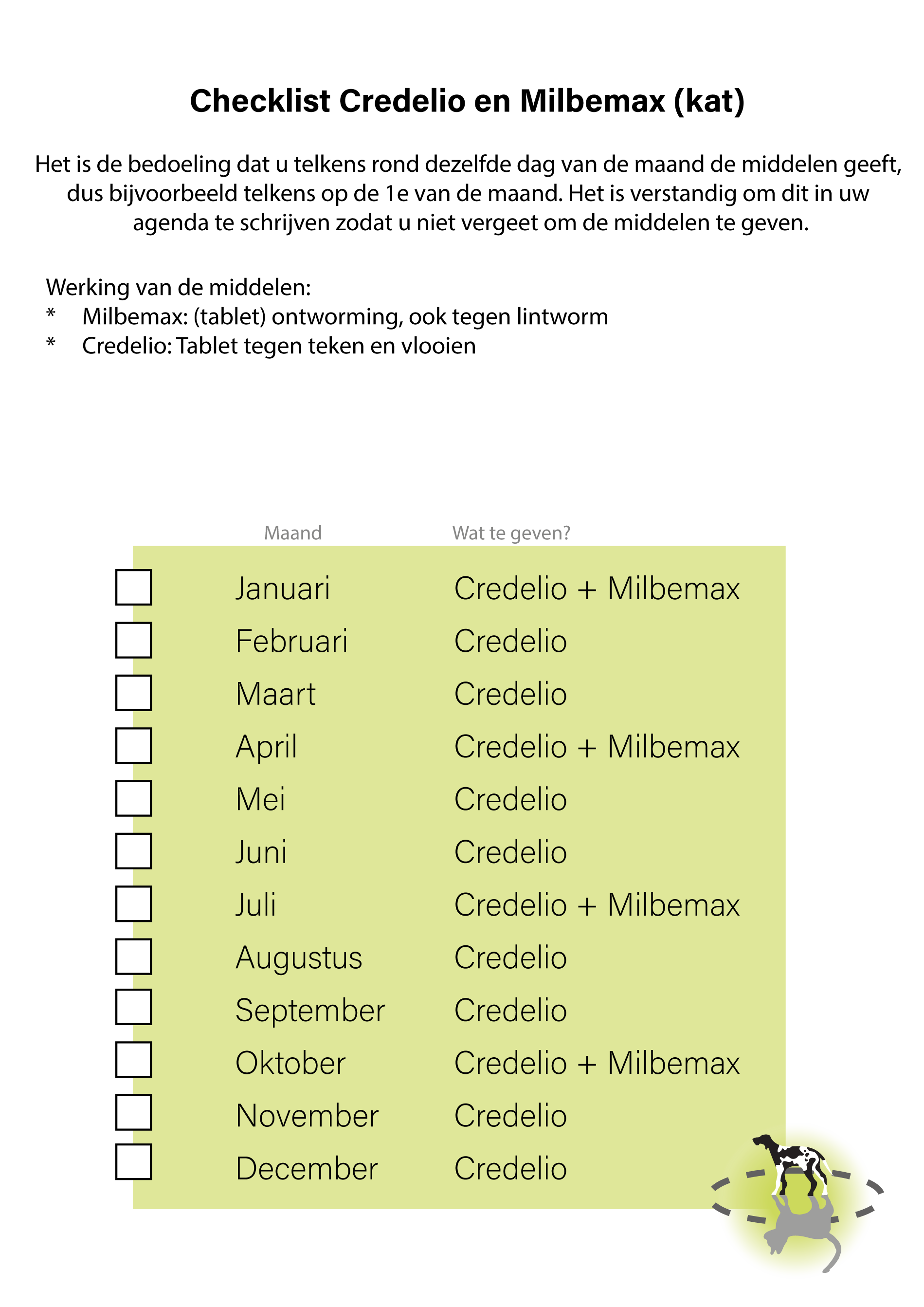Click the 'Wat te geven?' column header
Screen dimensions: 924x1307
[x=511, y=533]
